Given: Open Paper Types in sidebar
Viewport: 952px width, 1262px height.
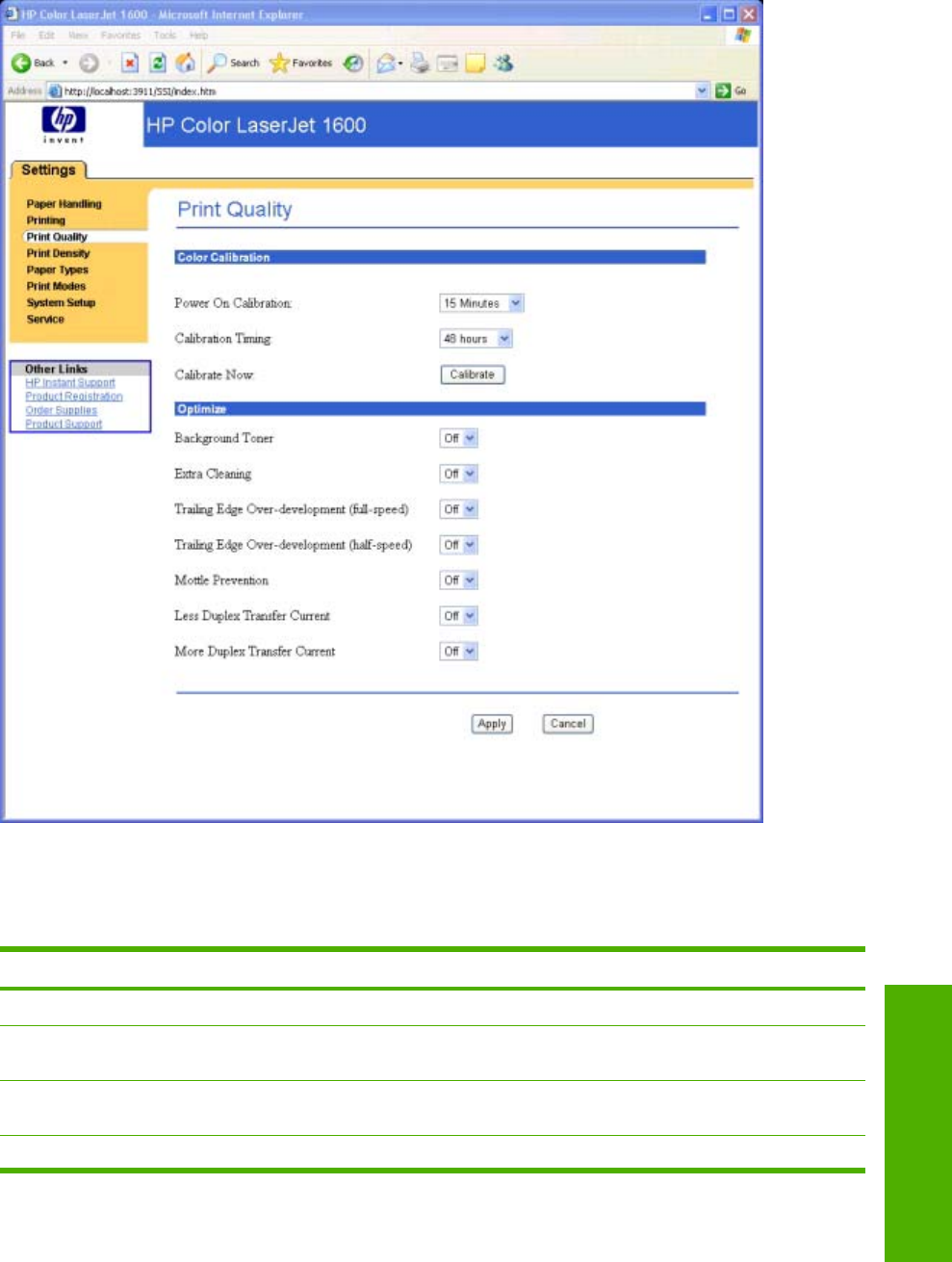Looking at the screenshot, I should (57, 270).
